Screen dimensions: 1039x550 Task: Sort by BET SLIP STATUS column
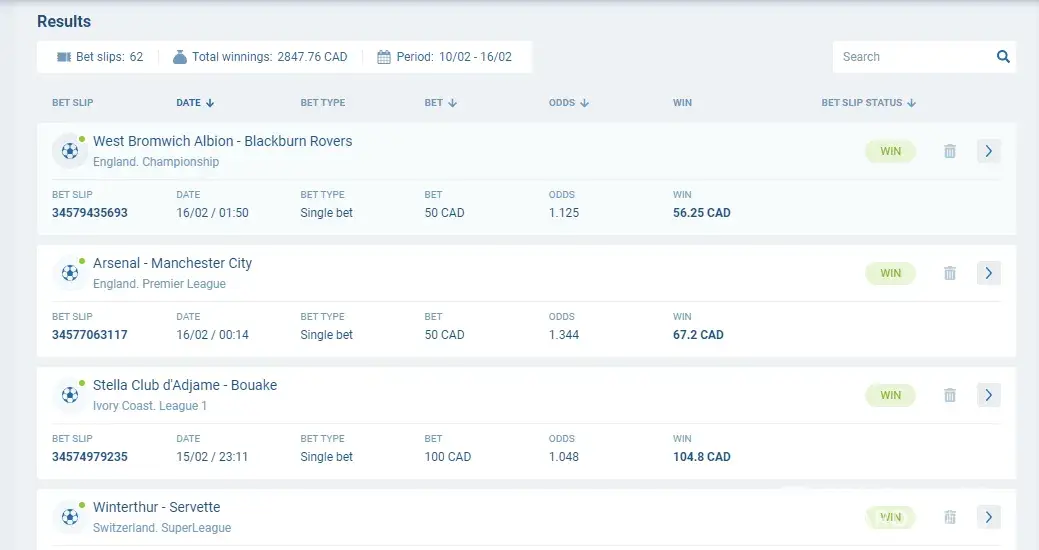point(868,103)
